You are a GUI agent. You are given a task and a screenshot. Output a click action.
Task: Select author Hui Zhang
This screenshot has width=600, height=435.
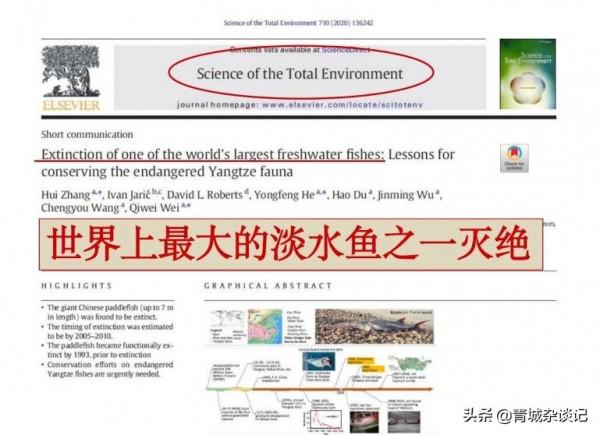(x=65, y=195)
